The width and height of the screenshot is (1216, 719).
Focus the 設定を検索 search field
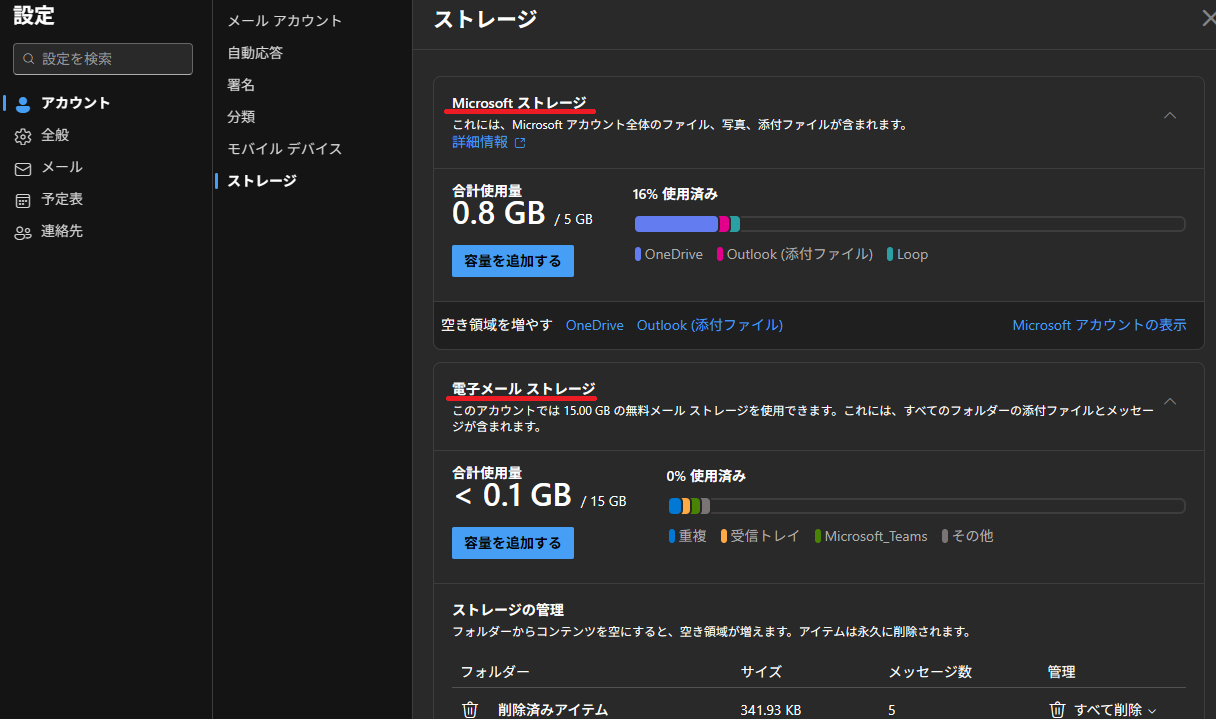(103, 59)
